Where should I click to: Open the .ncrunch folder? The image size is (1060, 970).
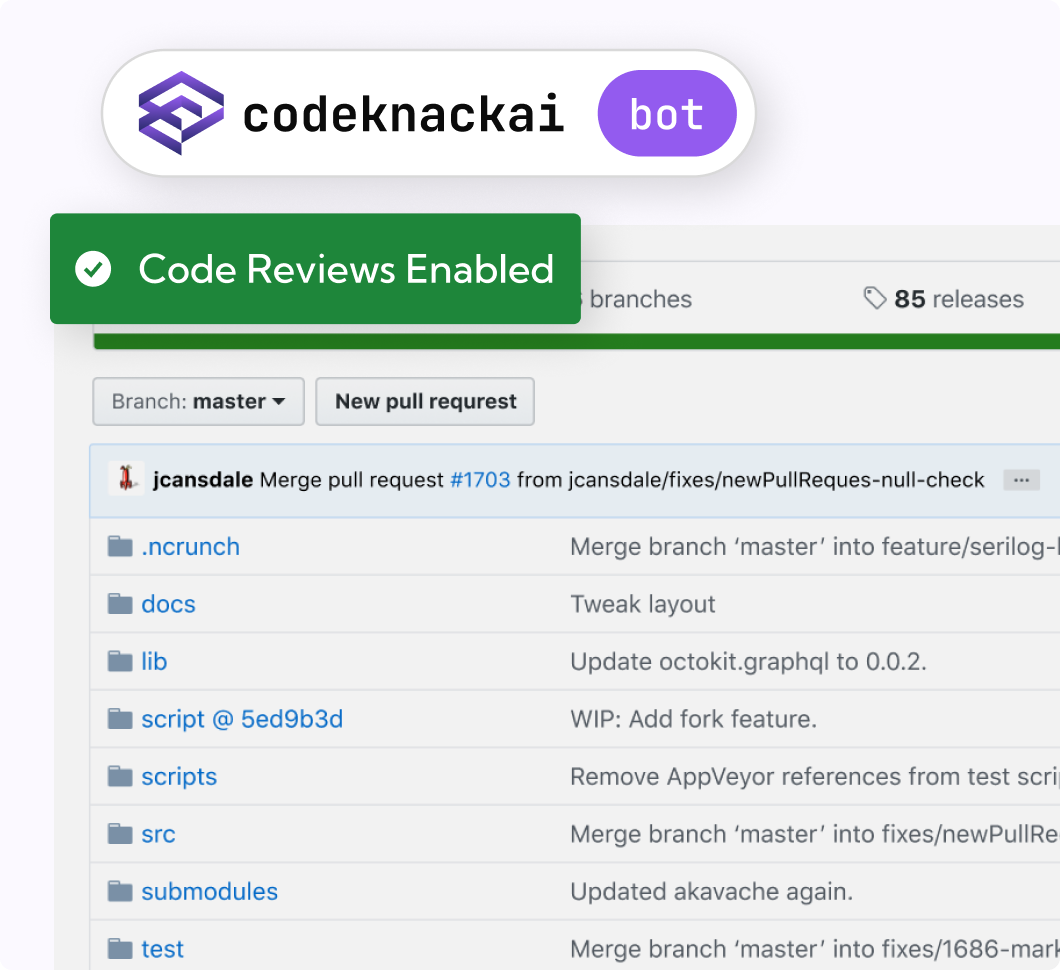click(191, 546)
